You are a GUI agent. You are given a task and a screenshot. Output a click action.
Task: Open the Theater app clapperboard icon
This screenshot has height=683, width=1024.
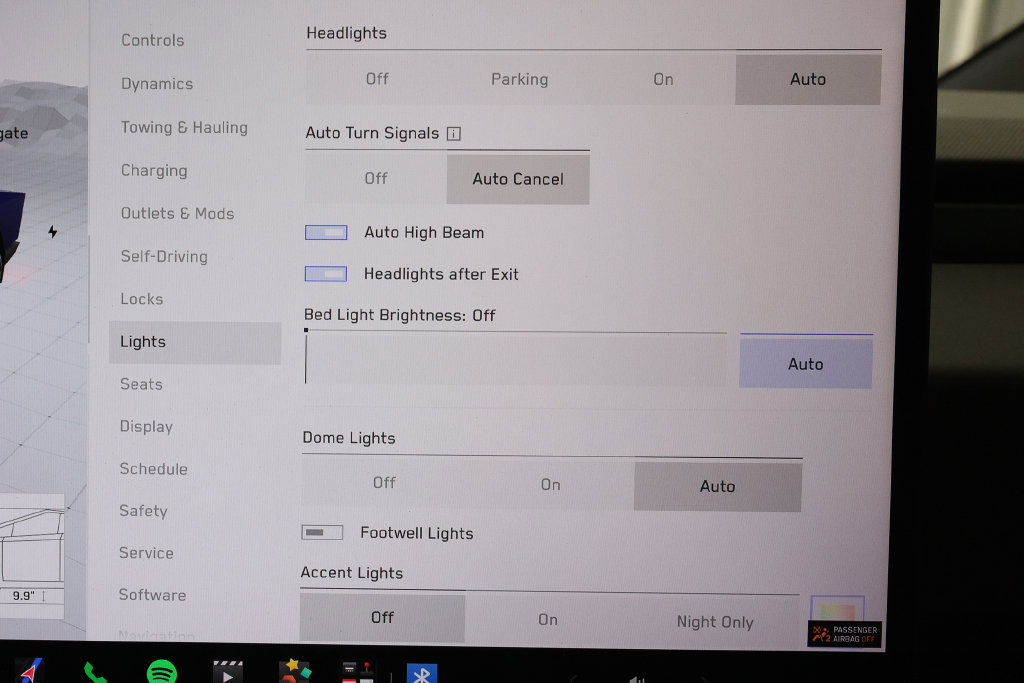point(227,672)
